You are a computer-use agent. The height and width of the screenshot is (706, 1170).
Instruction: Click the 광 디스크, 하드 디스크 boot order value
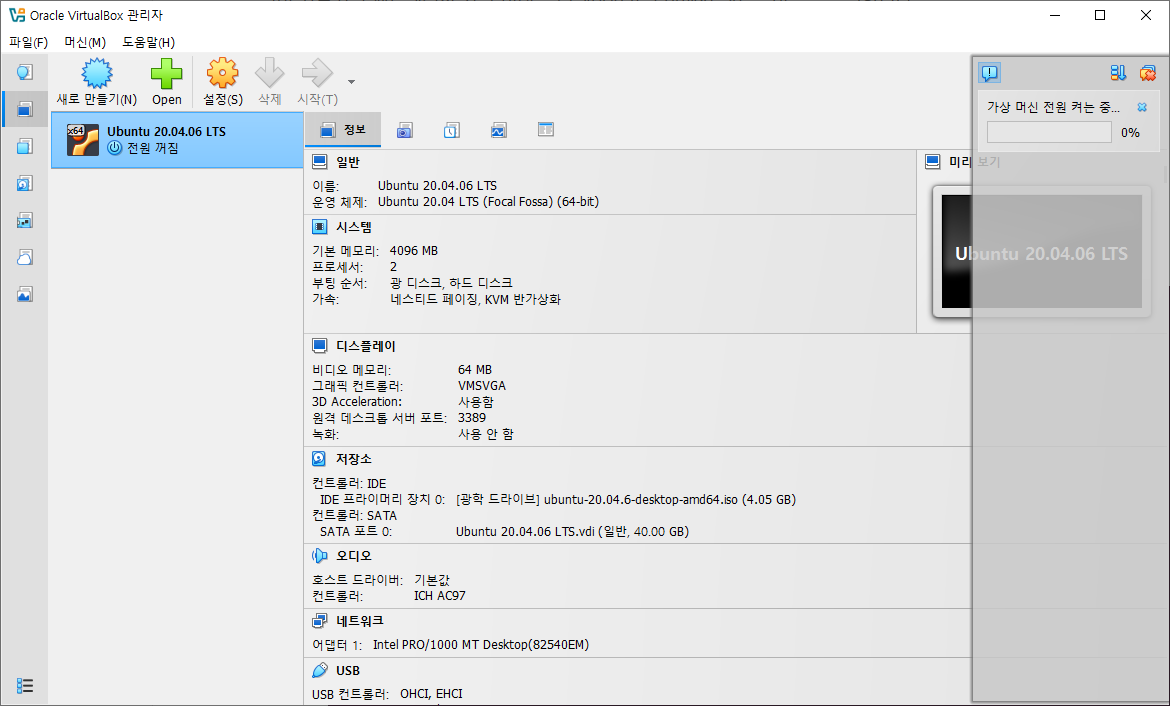pos(451,283)
